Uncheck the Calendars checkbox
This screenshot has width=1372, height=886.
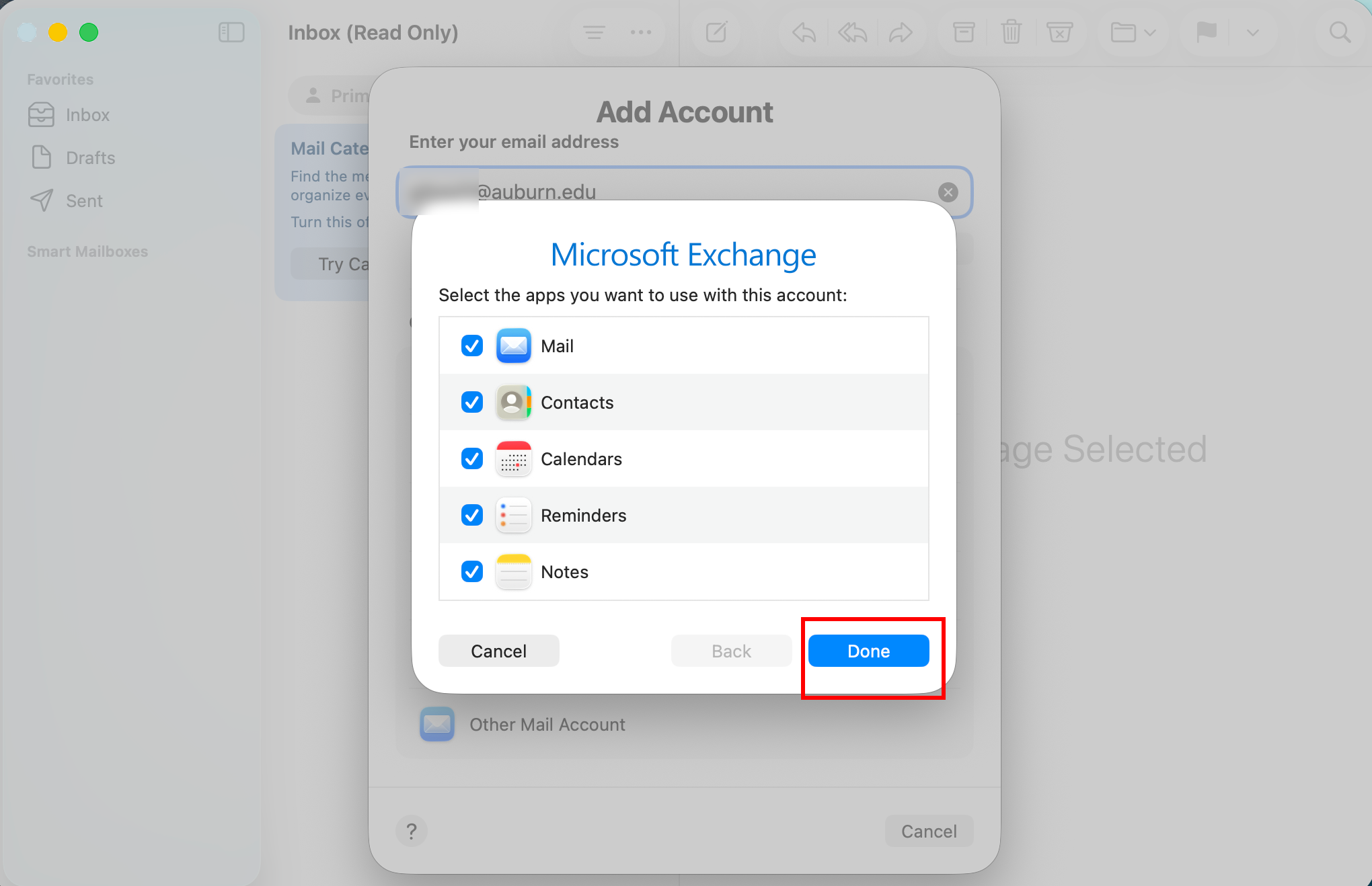(x=472, y=458)
